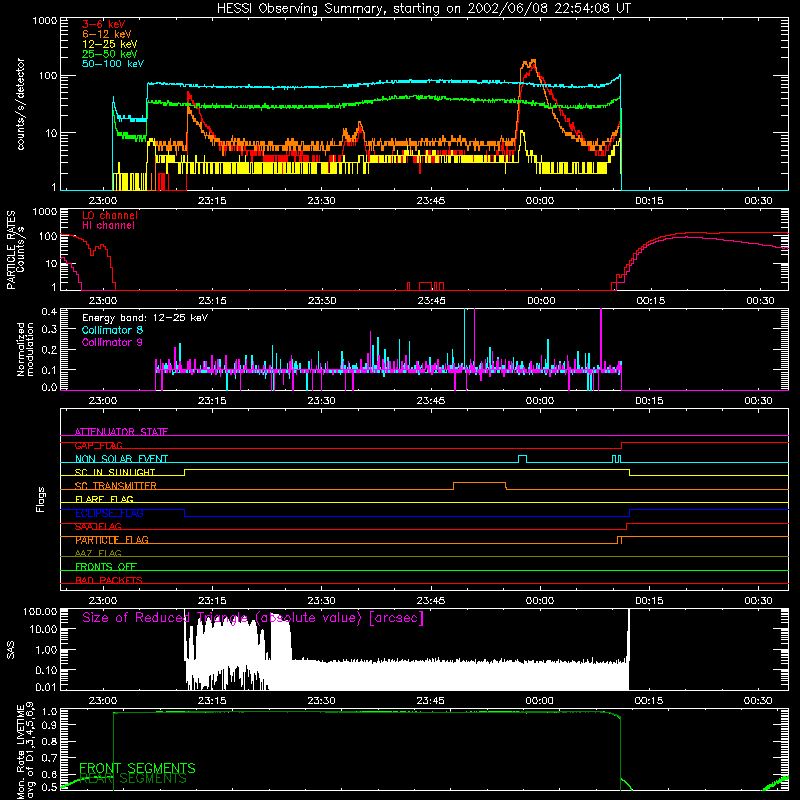Click the SC_TRANSMITTER flag label

(x=115, y=486)
